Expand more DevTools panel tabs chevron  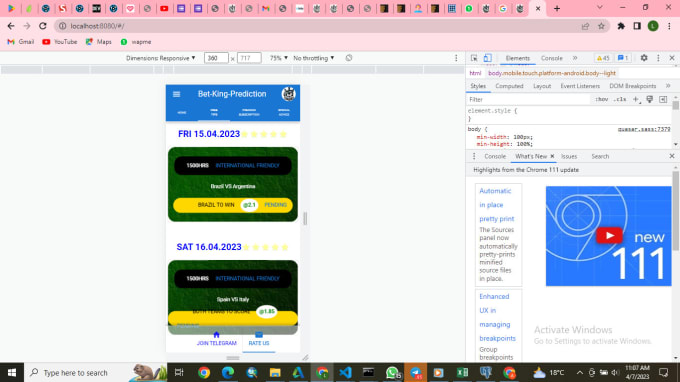(575, 58)
